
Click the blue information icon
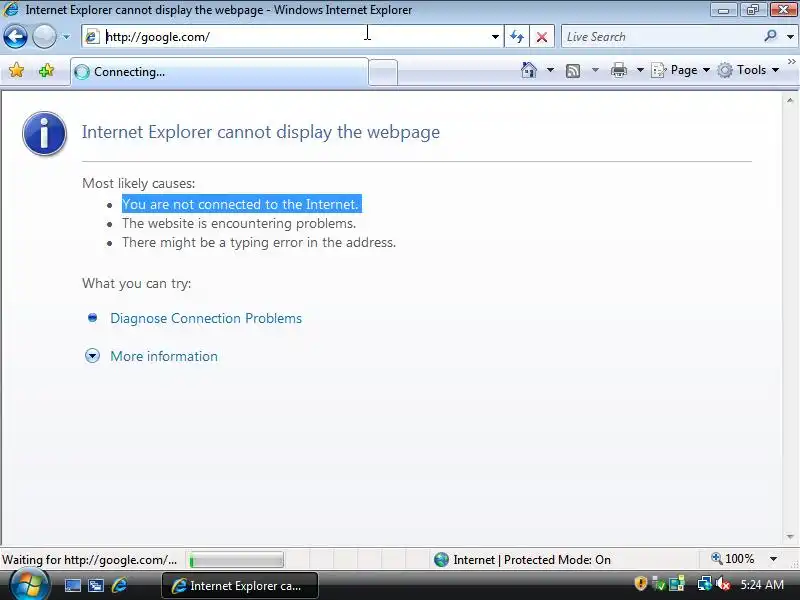click(x=44, y=133)
